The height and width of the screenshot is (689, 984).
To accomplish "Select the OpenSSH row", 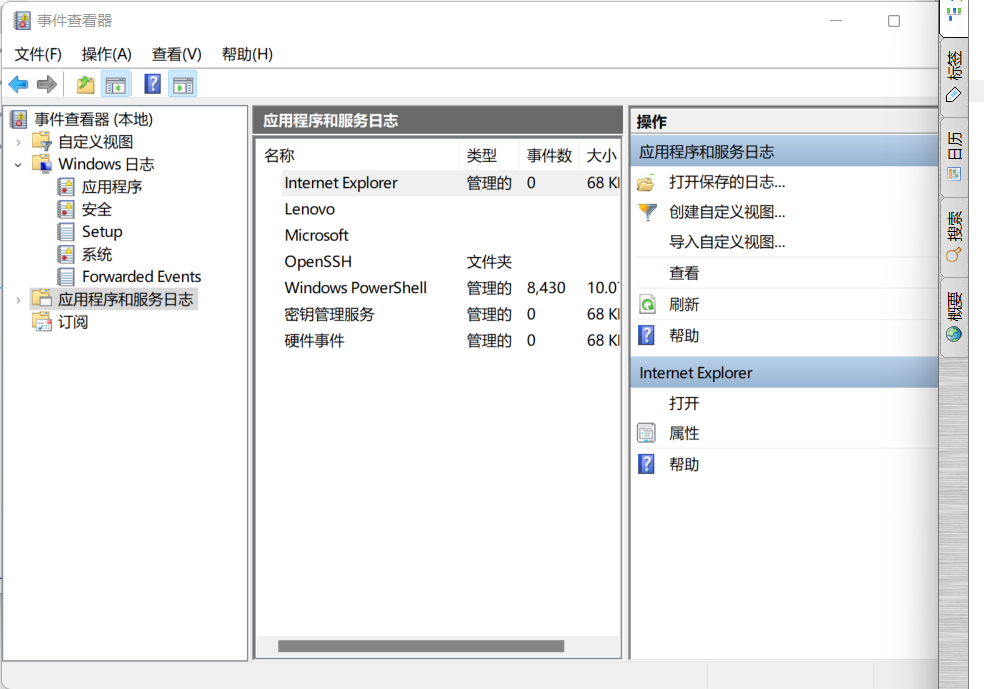I will (x=451, y=262).
